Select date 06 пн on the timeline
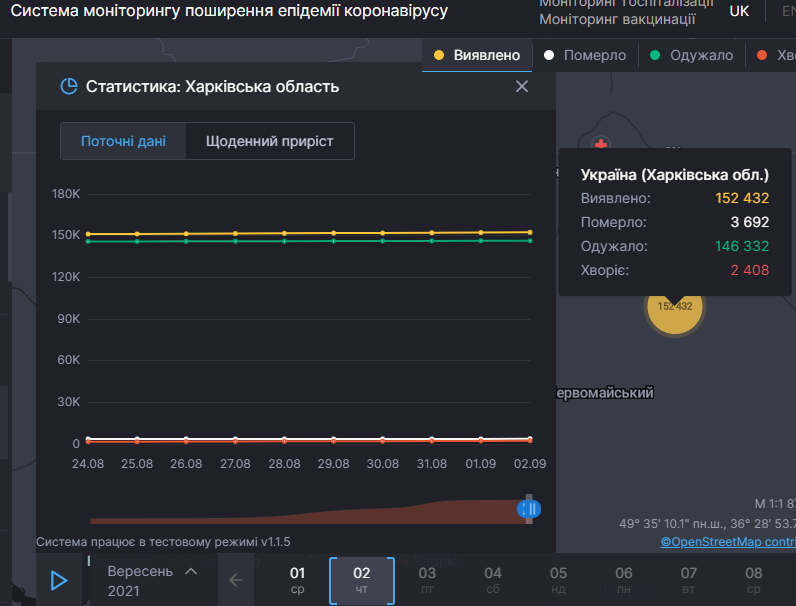This screenshot has height=606, width=796. (623, 580)
